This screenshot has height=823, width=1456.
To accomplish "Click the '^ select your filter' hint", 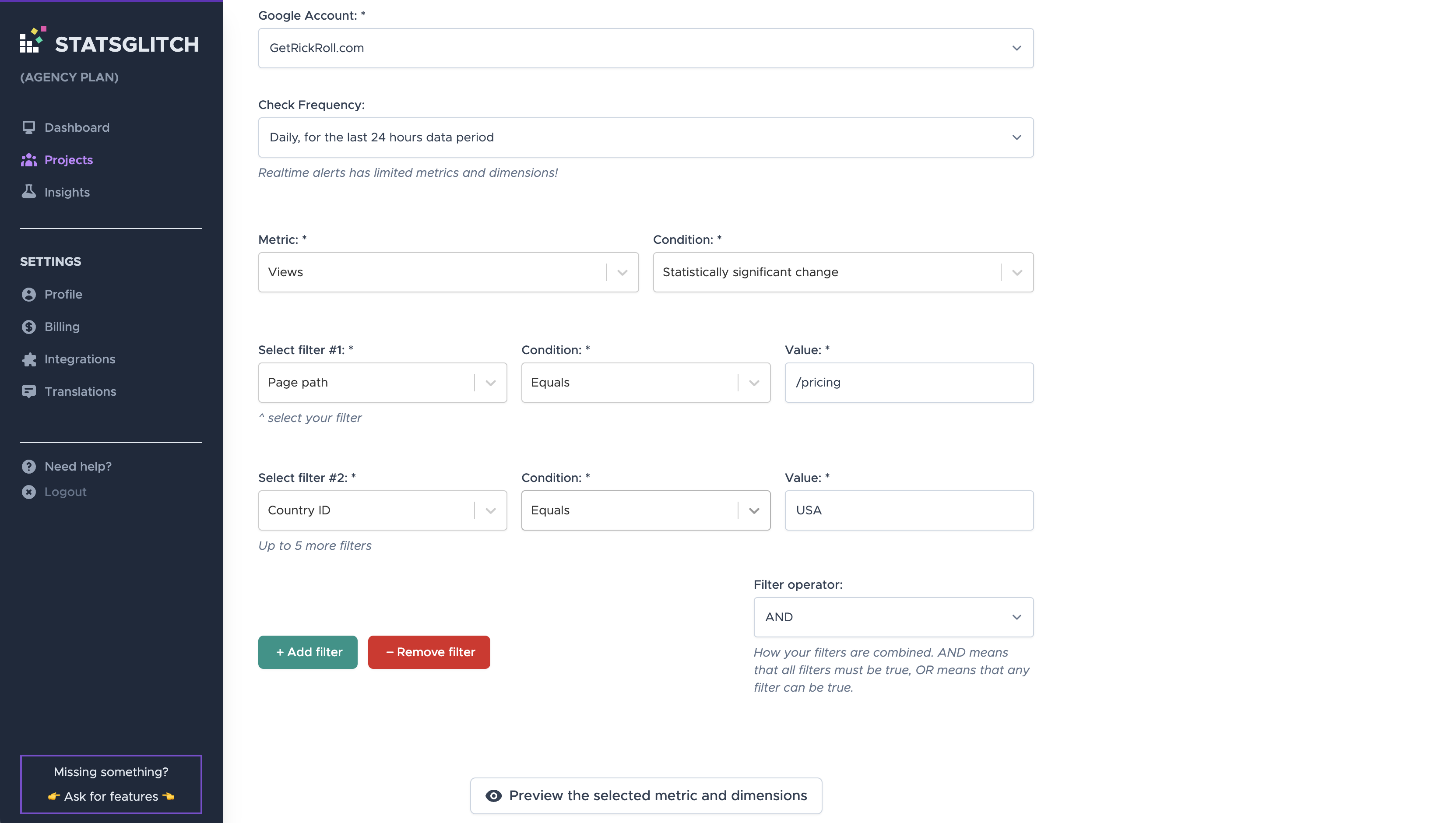I will point(310,418).
